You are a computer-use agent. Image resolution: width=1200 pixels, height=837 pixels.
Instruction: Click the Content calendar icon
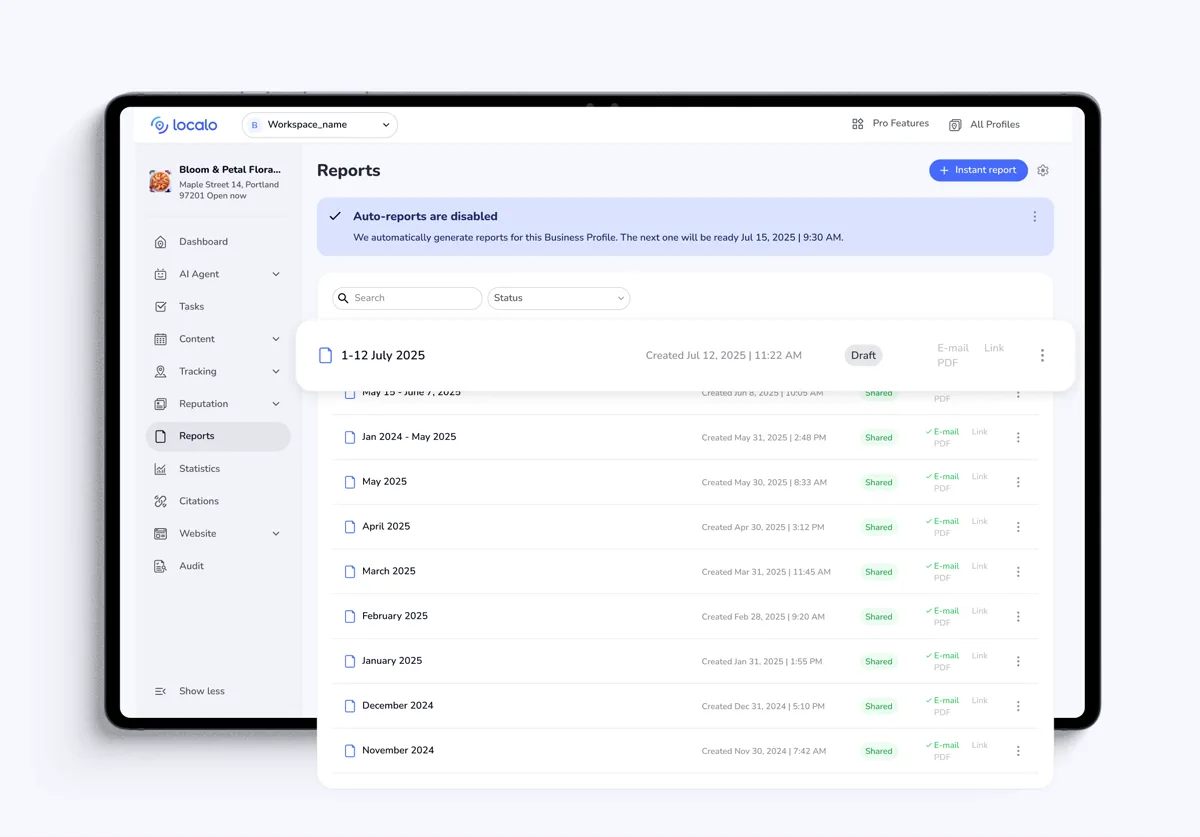[160, 339]
